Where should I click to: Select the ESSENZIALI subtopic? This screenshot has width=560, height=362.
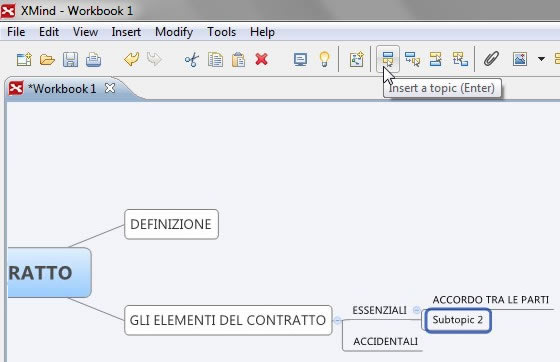point(379,310)
